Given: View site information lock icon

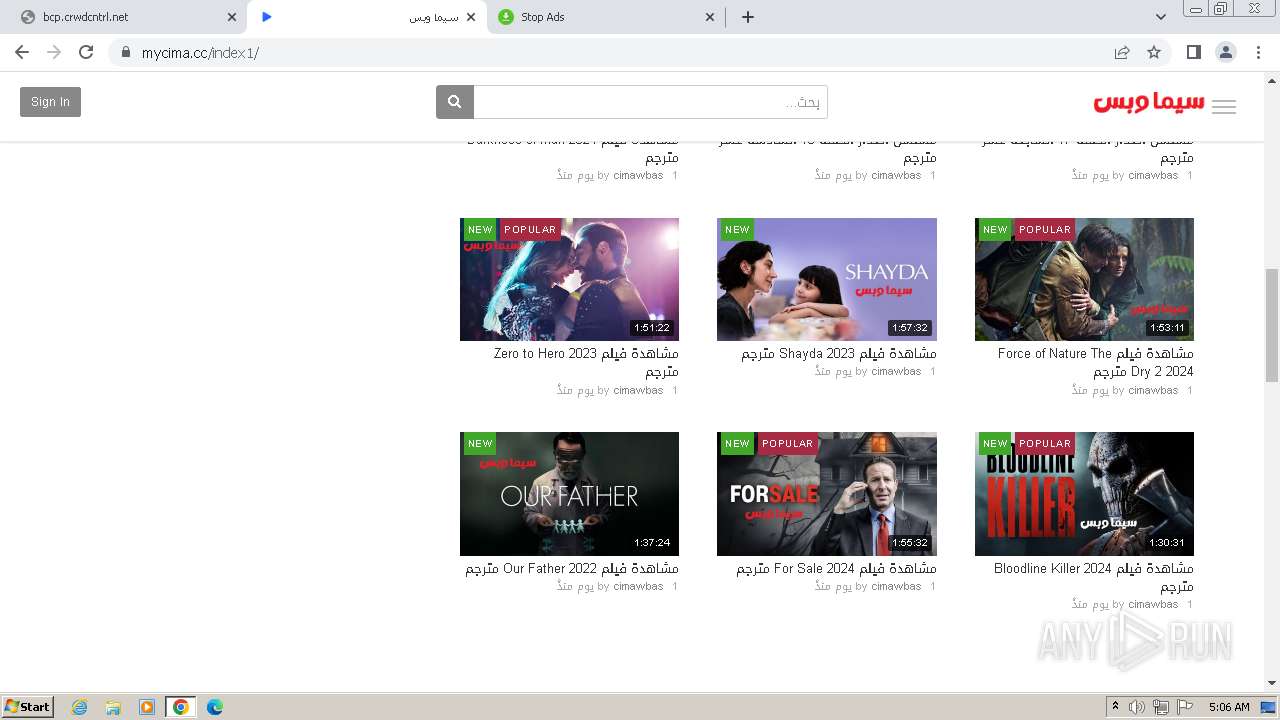Looking at the screenshot, I should coord(126,52).
